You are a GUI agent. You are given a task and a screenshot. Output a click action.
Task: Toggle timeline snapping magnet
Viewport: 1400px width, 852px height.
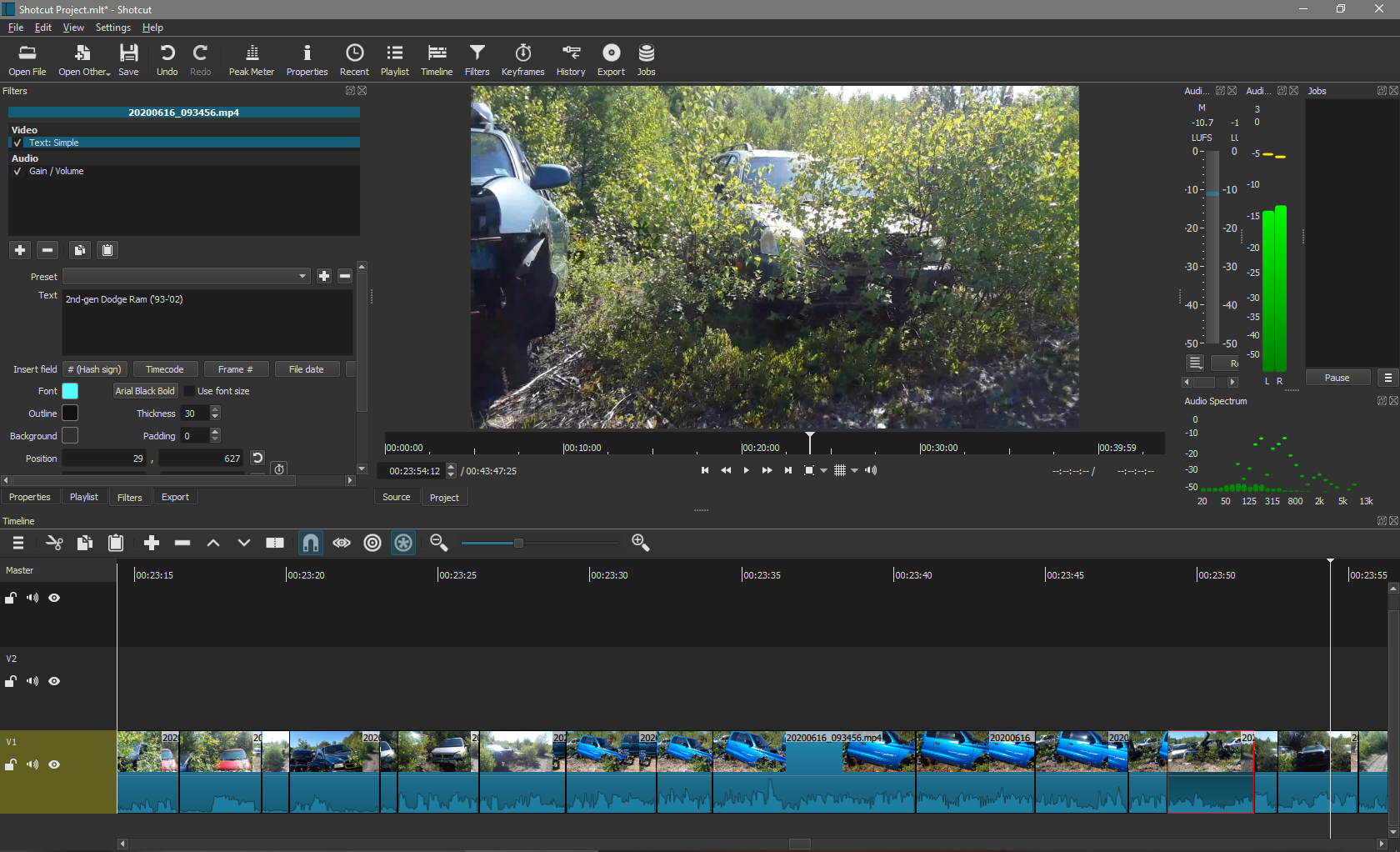click(311, 543)
